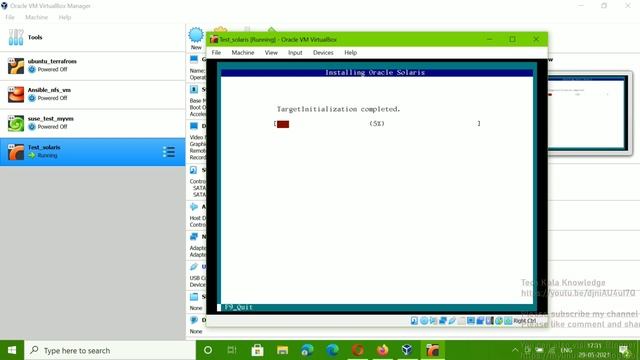Click 'Powered Off' status under Ansible_nfs_vm

click(52, 98)
